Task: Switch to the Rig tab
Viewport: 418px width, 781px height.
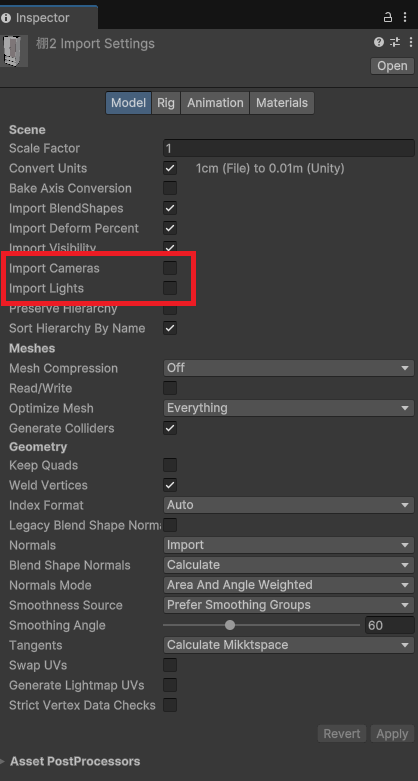Action: [x=166, y=103]
